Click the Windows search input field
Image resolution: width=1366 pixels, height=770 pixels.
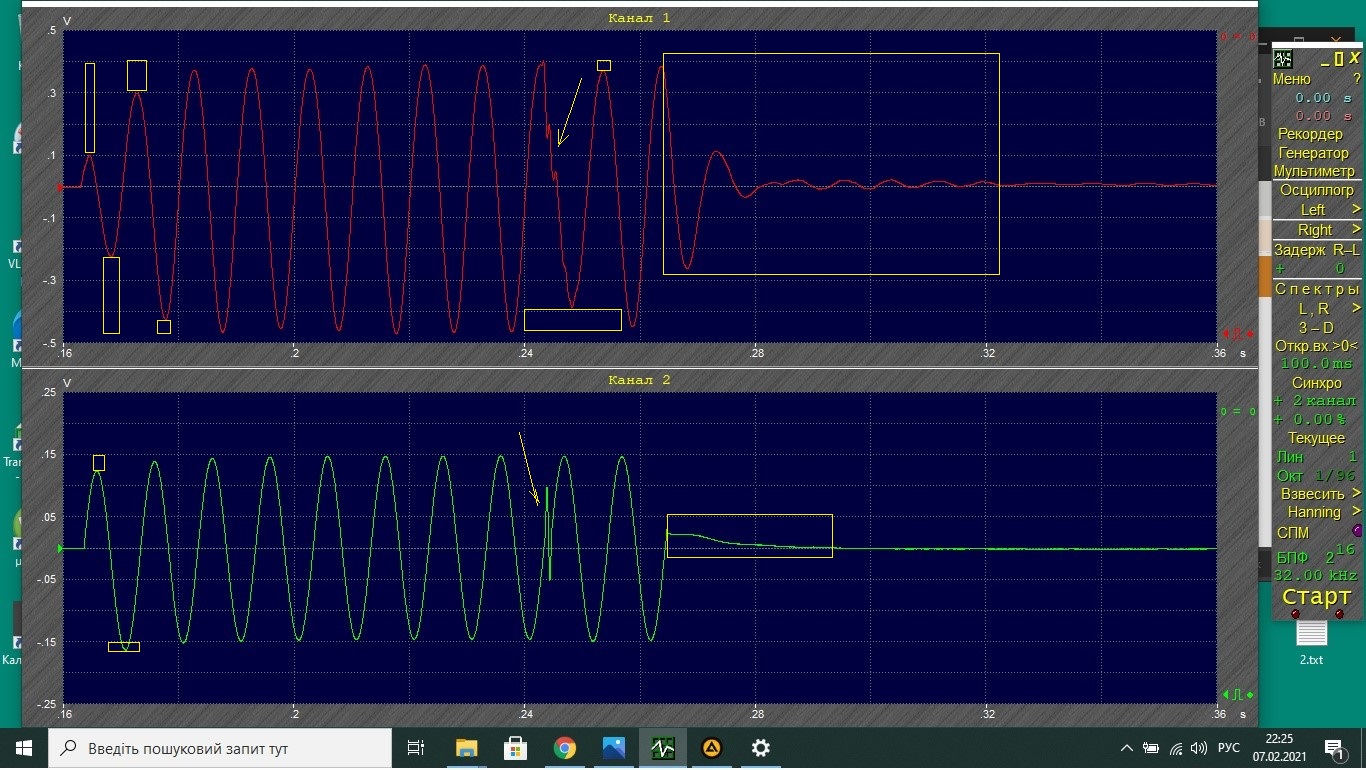220,748
